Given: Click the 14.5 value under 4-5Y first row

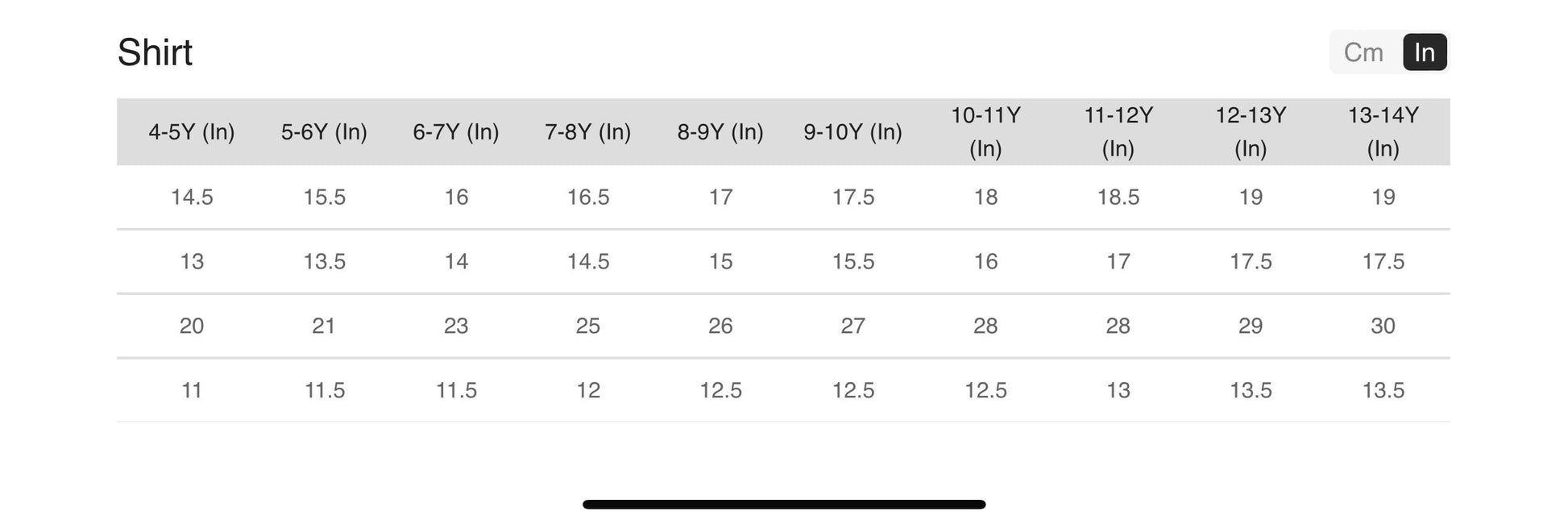Looking at the screenshot, I should 192,197.
